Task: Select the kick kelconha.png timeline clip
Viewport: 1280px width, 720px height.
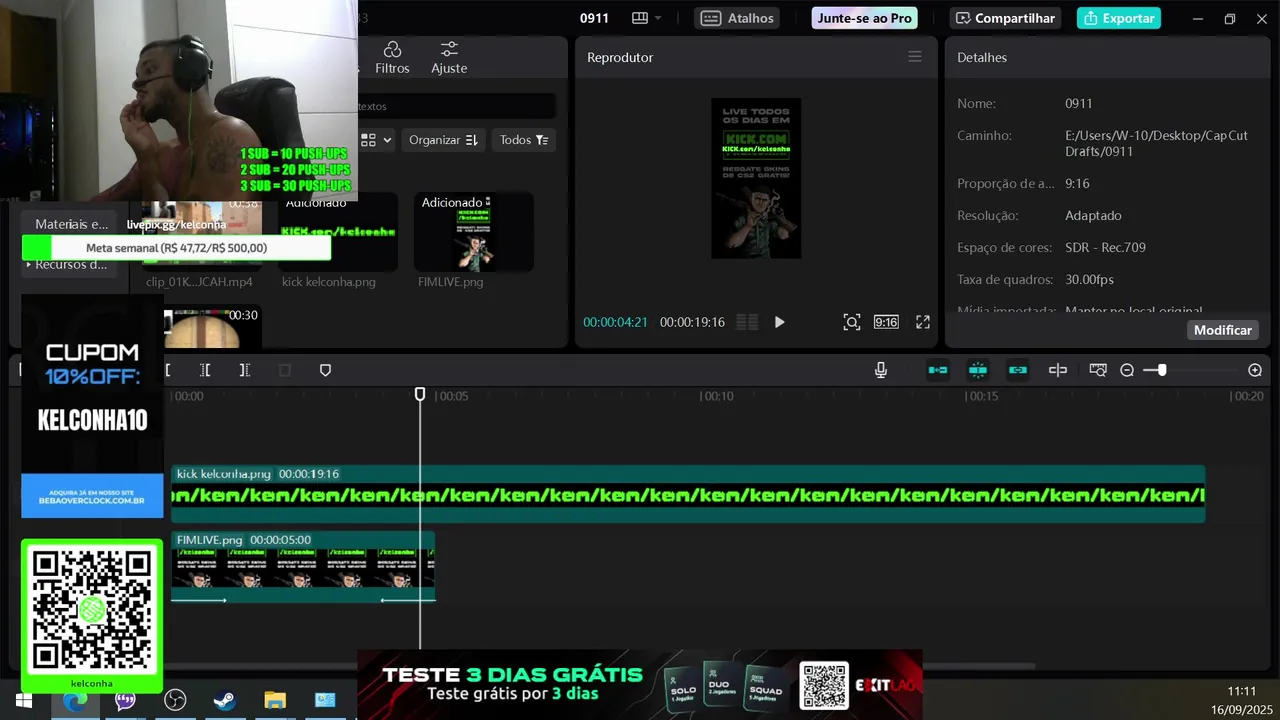Action: point(688,494)
